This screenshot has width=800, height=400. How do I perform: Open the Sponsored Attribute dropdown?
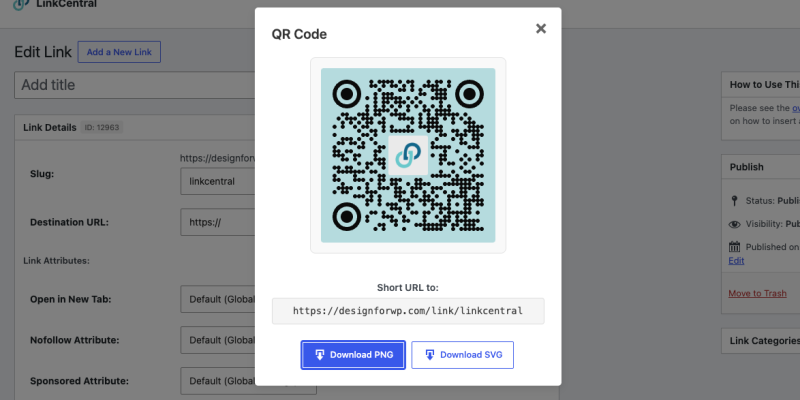click(248, 381)
